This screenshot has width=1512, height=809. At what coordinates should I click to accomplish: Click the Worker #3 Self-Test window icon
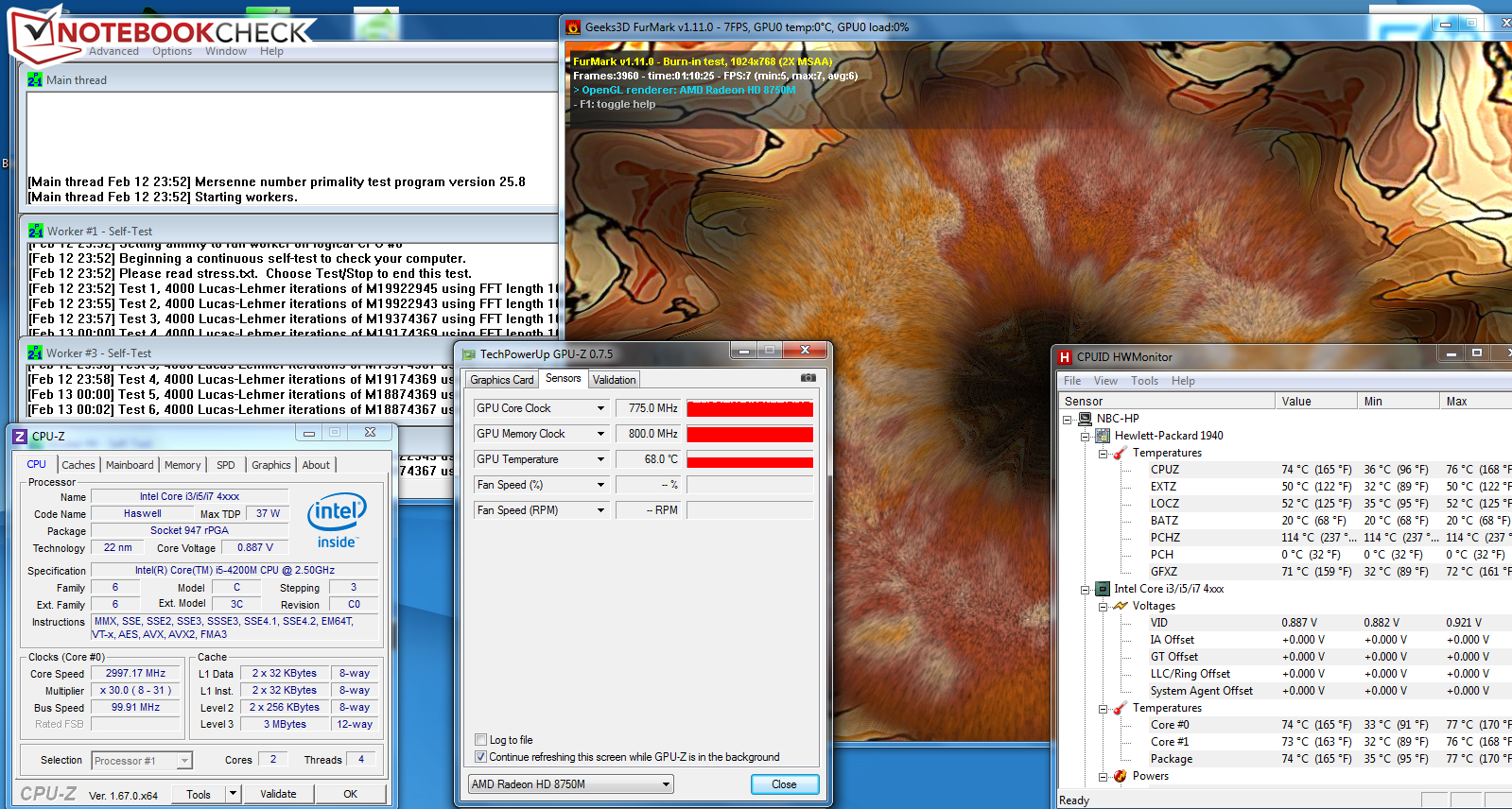[35, 353]
